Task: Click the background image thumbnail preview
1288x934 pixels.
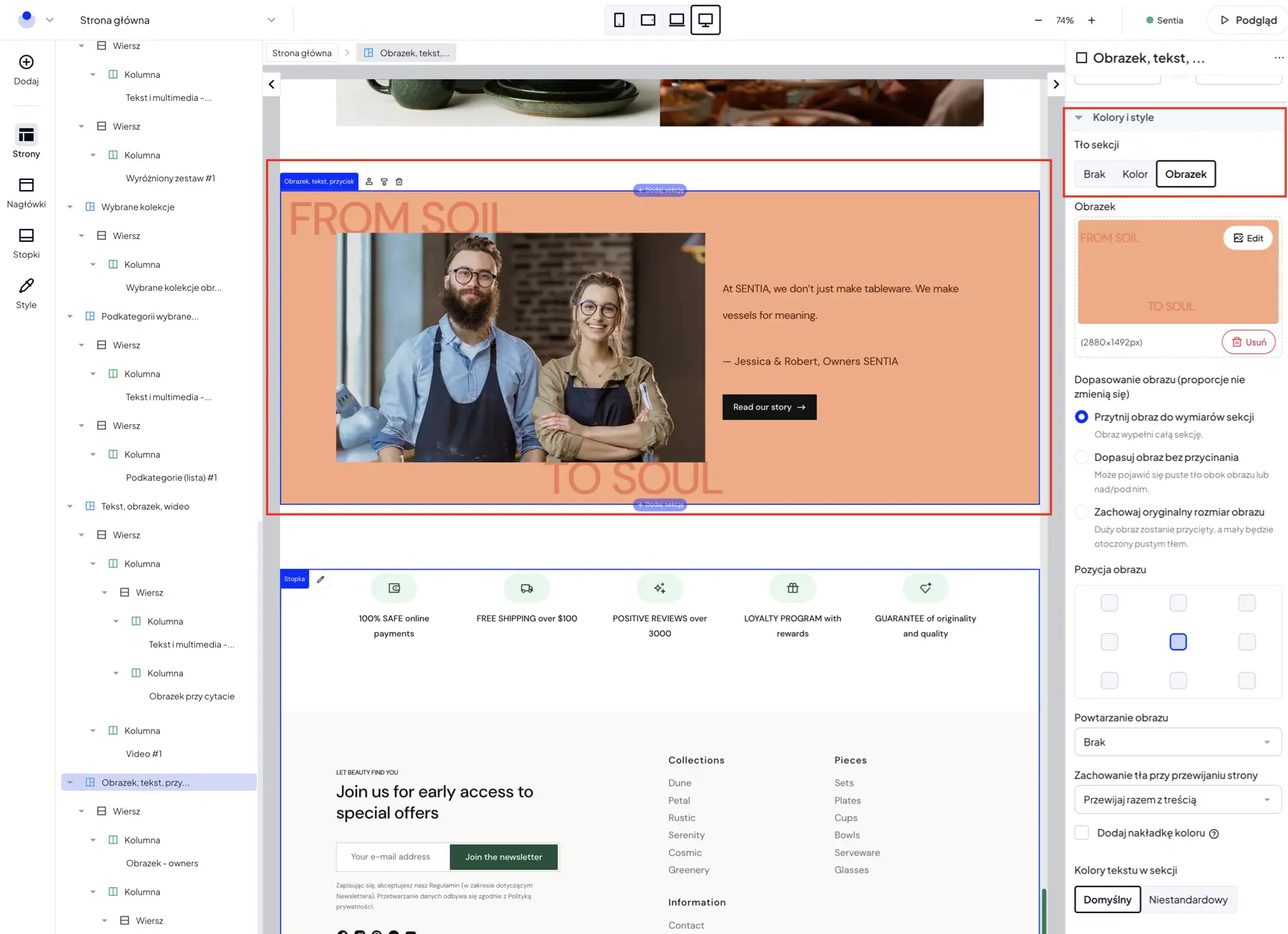Action: click(x=1178, y=272)
